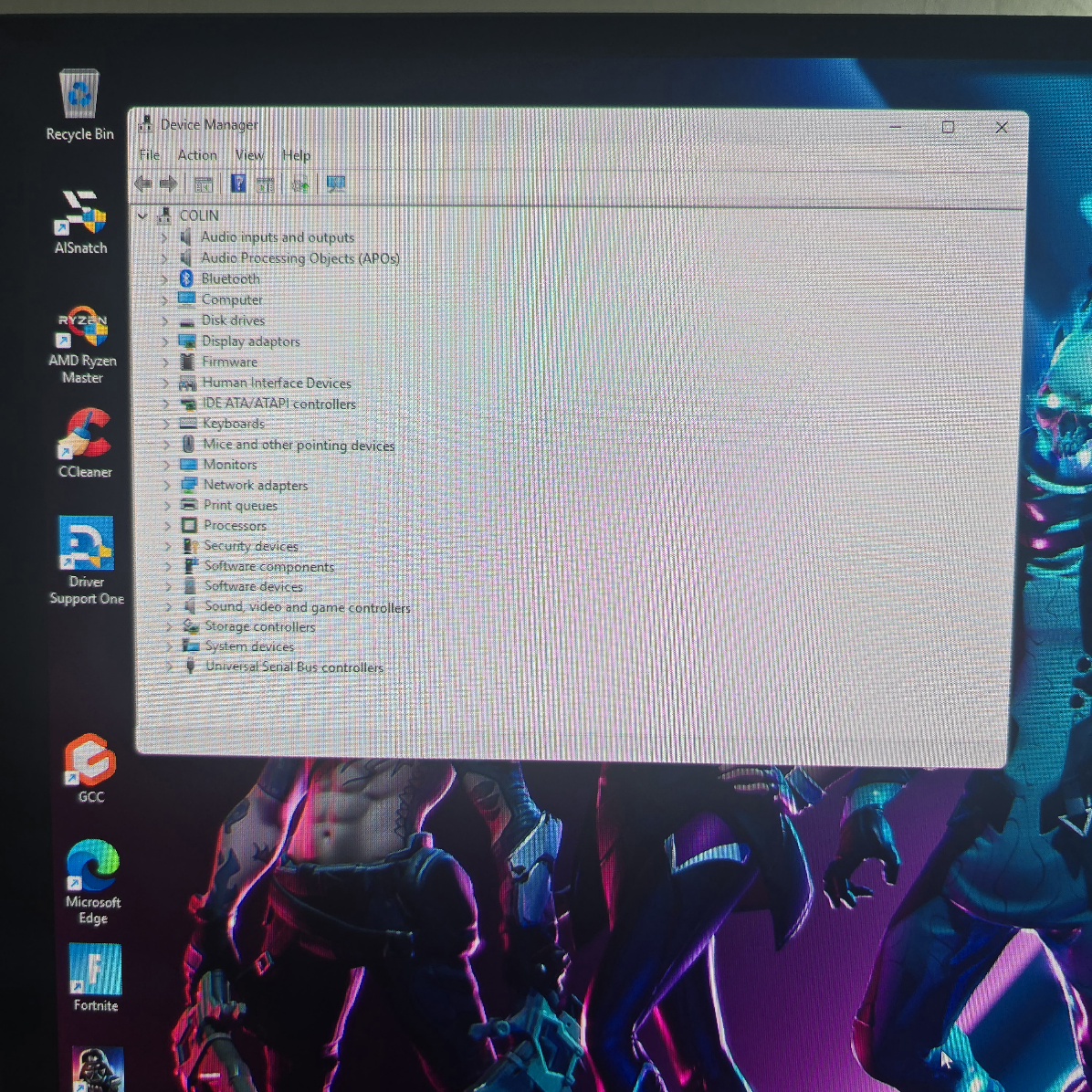Screen dimensions: 1092x1092
Task: Maximize the Device Manager window
Action: pyautogui.click(x=948, y=127)
